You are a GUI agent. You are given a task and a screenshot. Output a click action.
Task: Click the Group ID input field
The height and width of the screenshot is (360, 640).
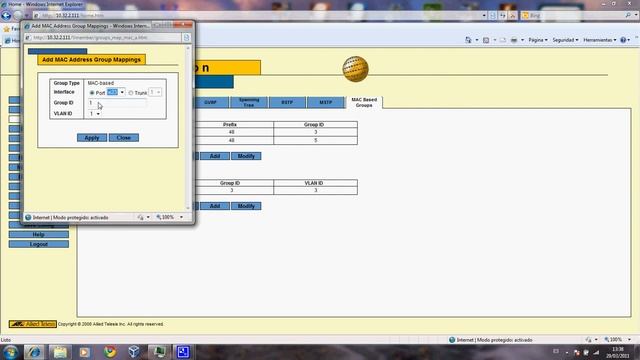coord(117,103)
